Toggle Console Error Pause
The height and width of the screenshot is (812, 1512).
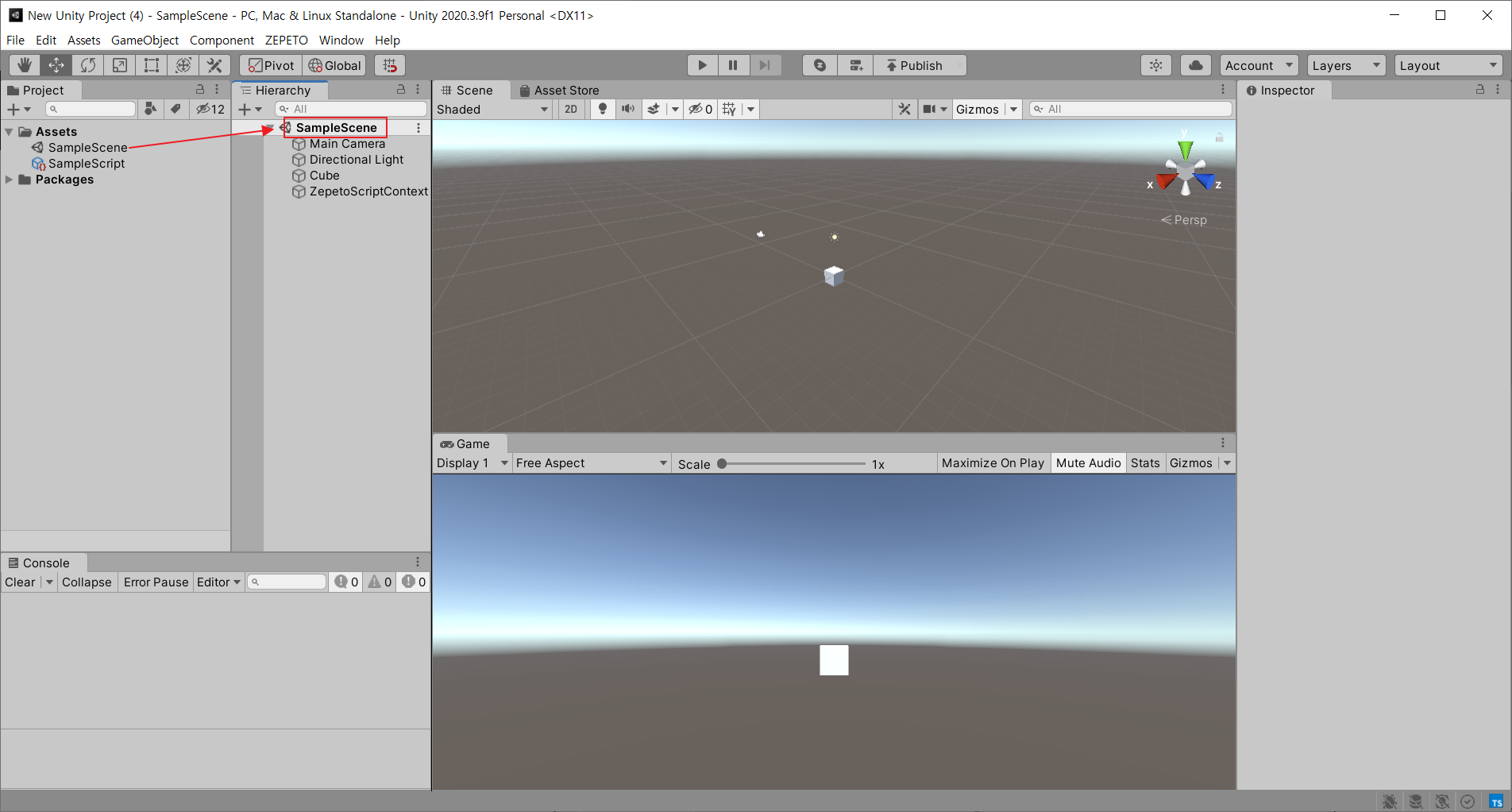(x=156, y=582)
